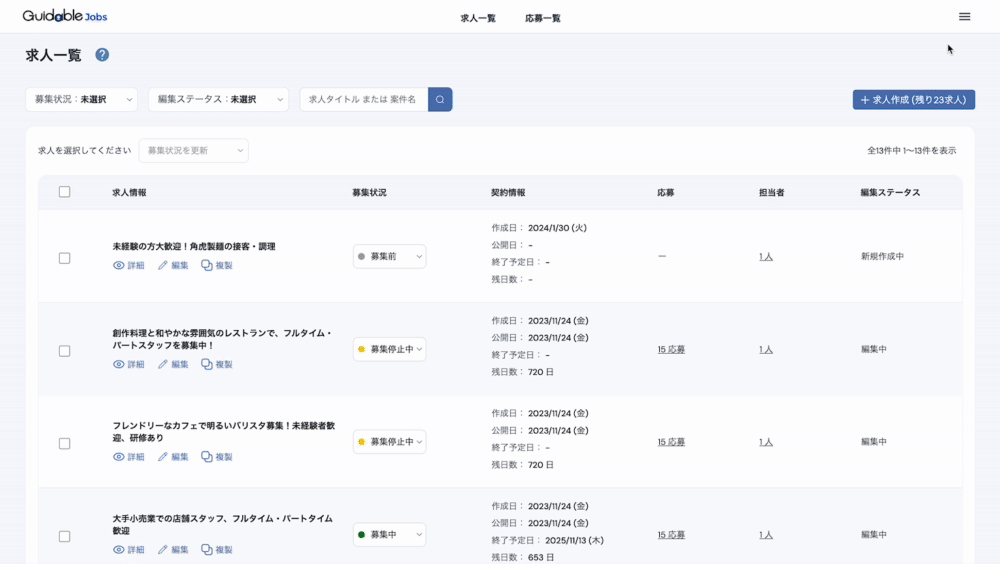This screenshot has width=1000, height=564.
Task: Click pencil 編集 icon for 未経験の方大歓迎 job
Action: click(x=163, y=266)
